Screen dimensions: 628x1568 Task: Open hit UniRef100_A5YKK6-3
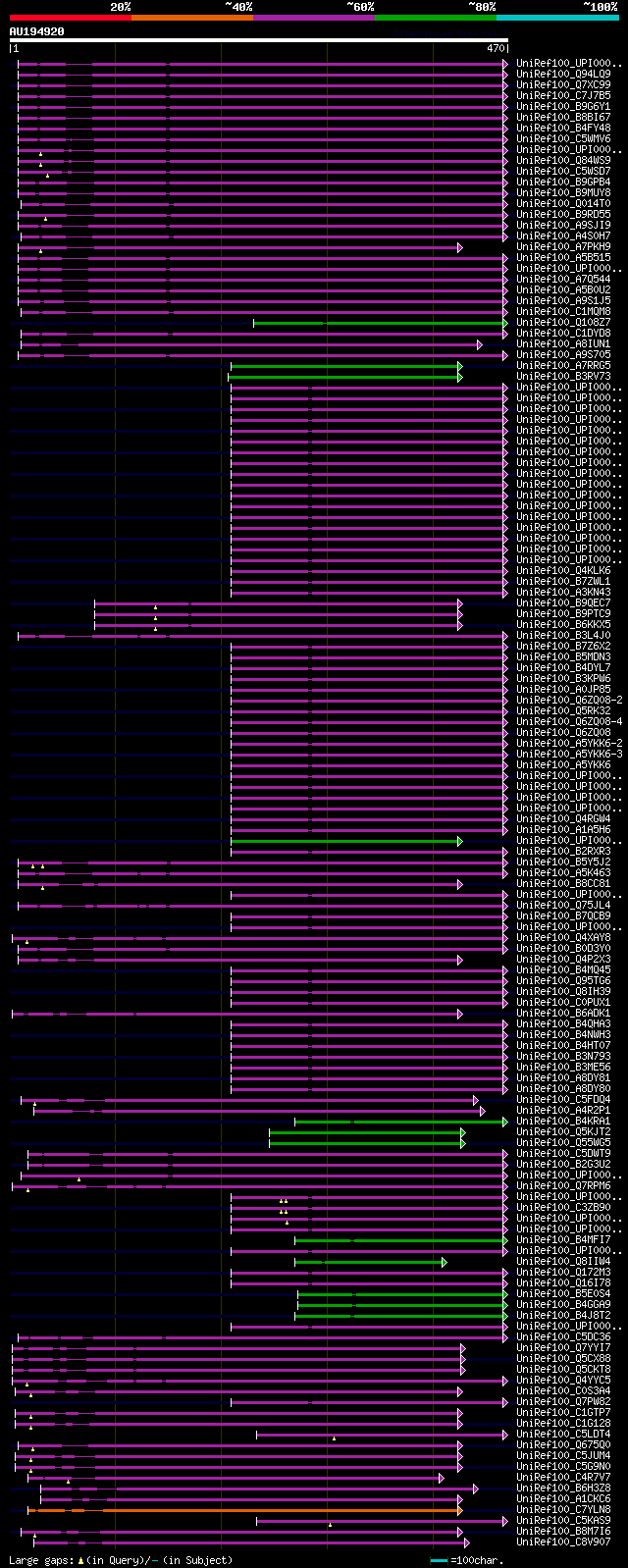(x=569, y=754)
